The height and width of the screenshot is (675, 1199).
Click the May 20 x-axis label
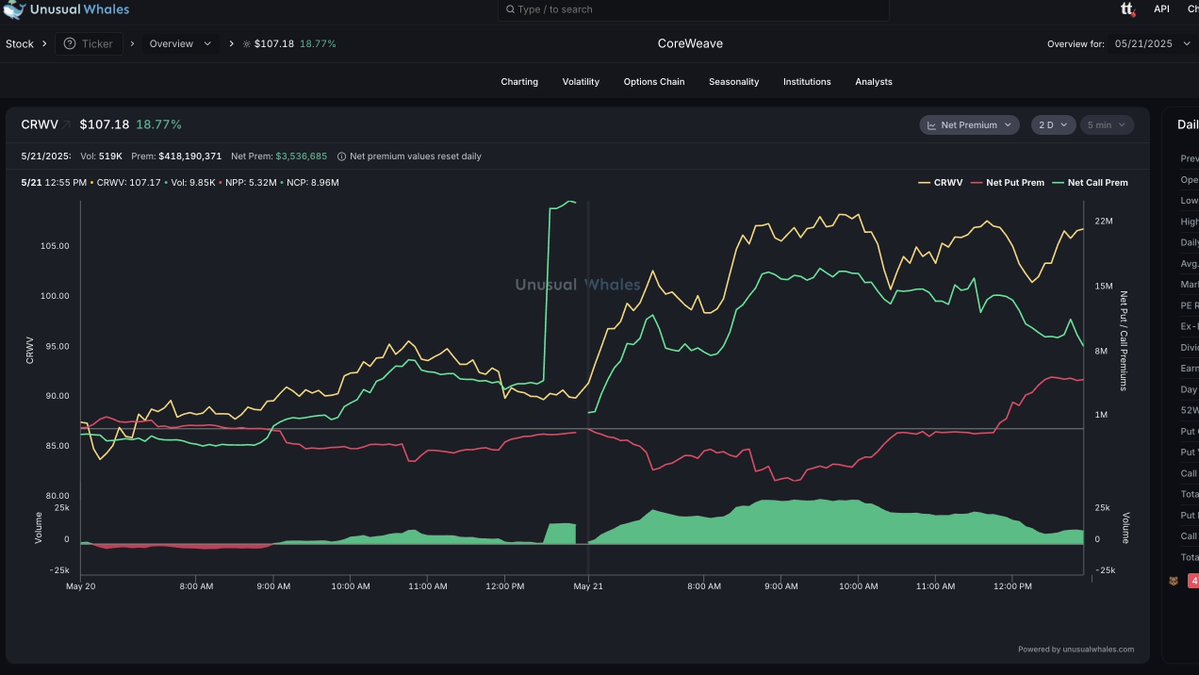(80, 586)
